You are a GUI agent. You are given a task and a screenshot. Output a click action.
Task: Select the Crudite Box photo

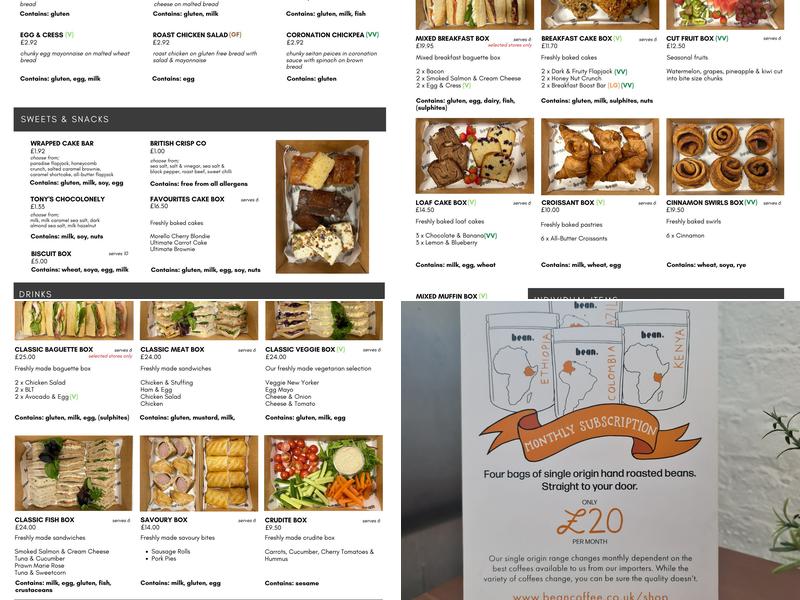[323, 473]
